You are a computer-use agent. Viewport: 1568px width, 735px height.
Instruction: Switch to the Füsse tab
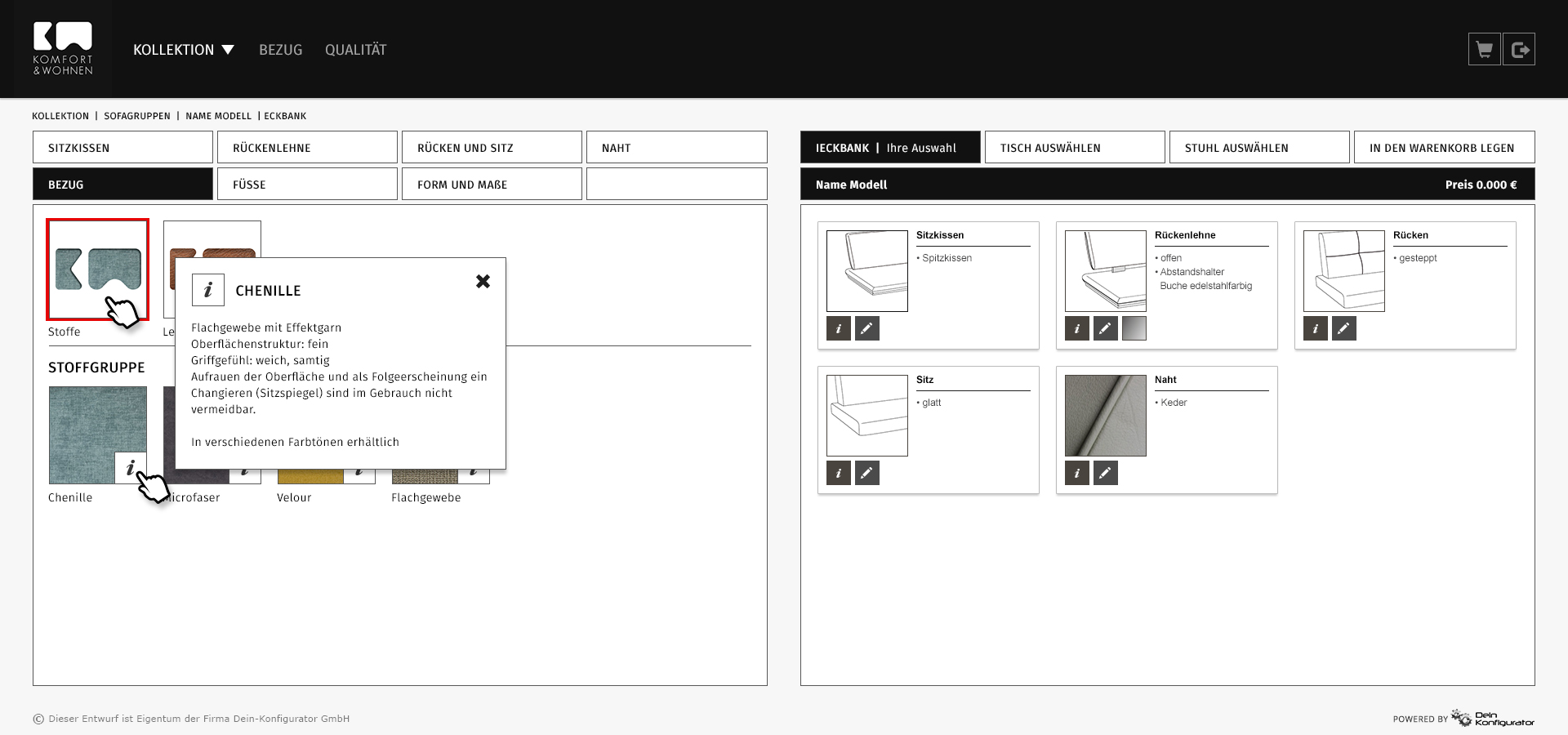[307, 185]
